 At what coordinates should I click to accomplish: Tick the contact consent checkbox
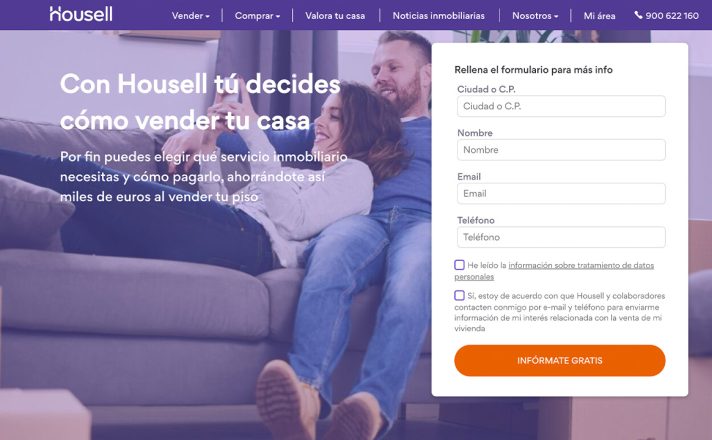pyautogui.click(x=459, y=295)
